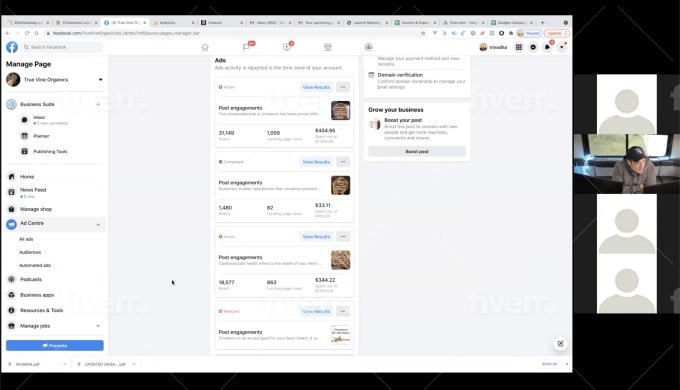Open thumbnail of the $454.95 ad
The image size is (680, 390).
[x=340, y=111]
